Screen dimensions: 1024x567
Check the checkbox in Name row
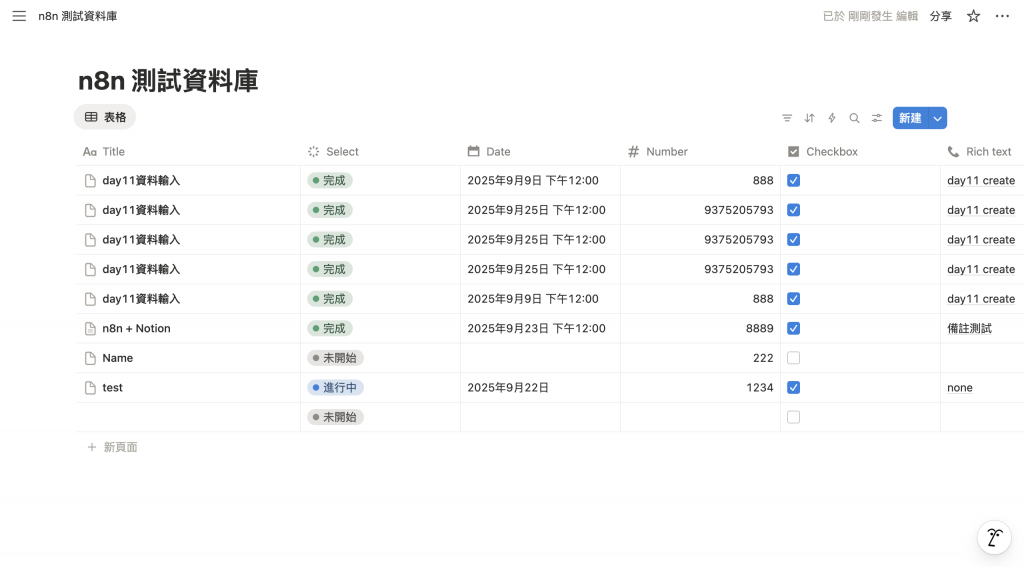(x=793, y=358)
